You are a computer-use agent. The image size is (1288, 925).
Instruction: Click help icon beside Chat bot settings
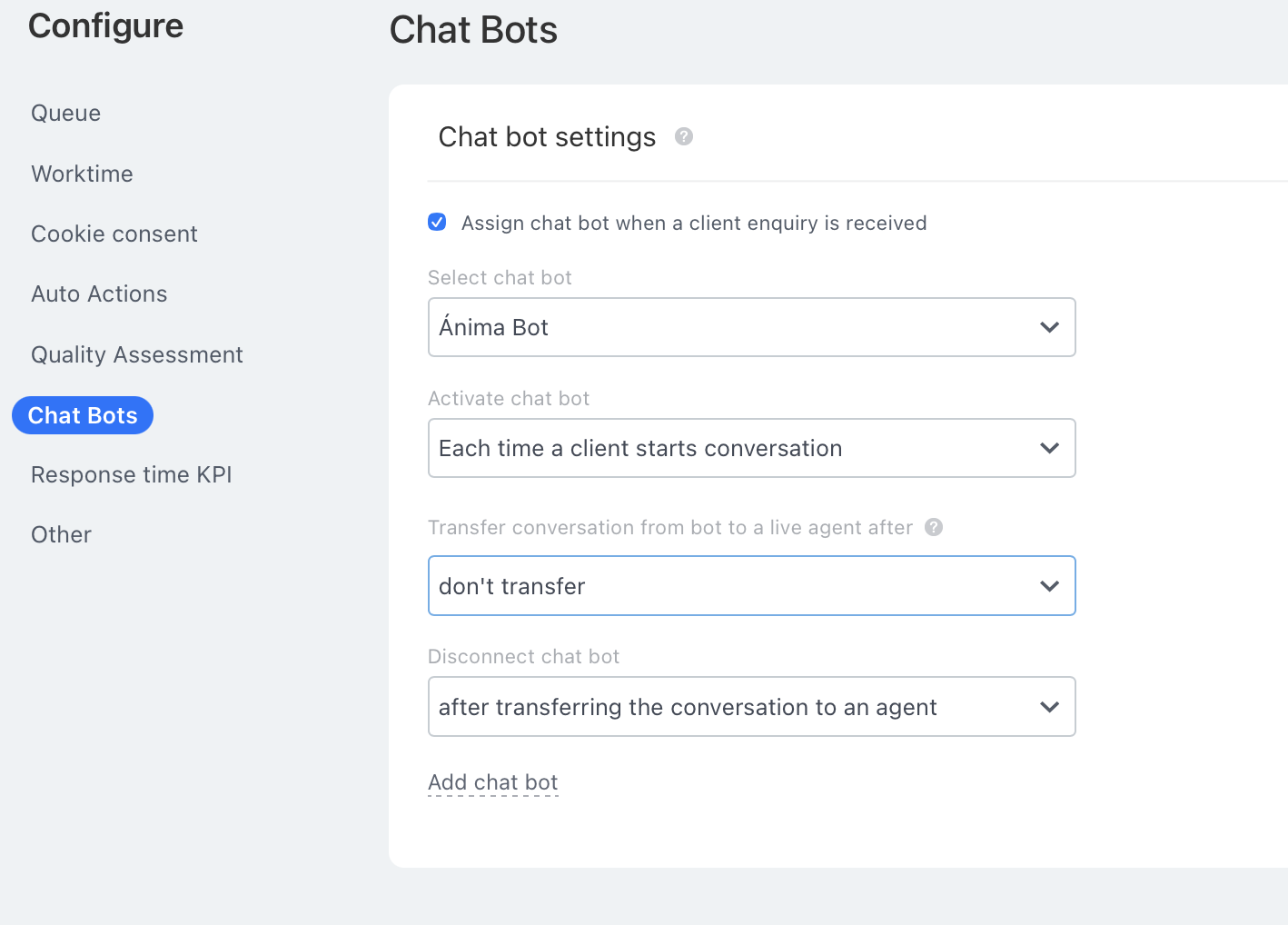pos(684,136)
